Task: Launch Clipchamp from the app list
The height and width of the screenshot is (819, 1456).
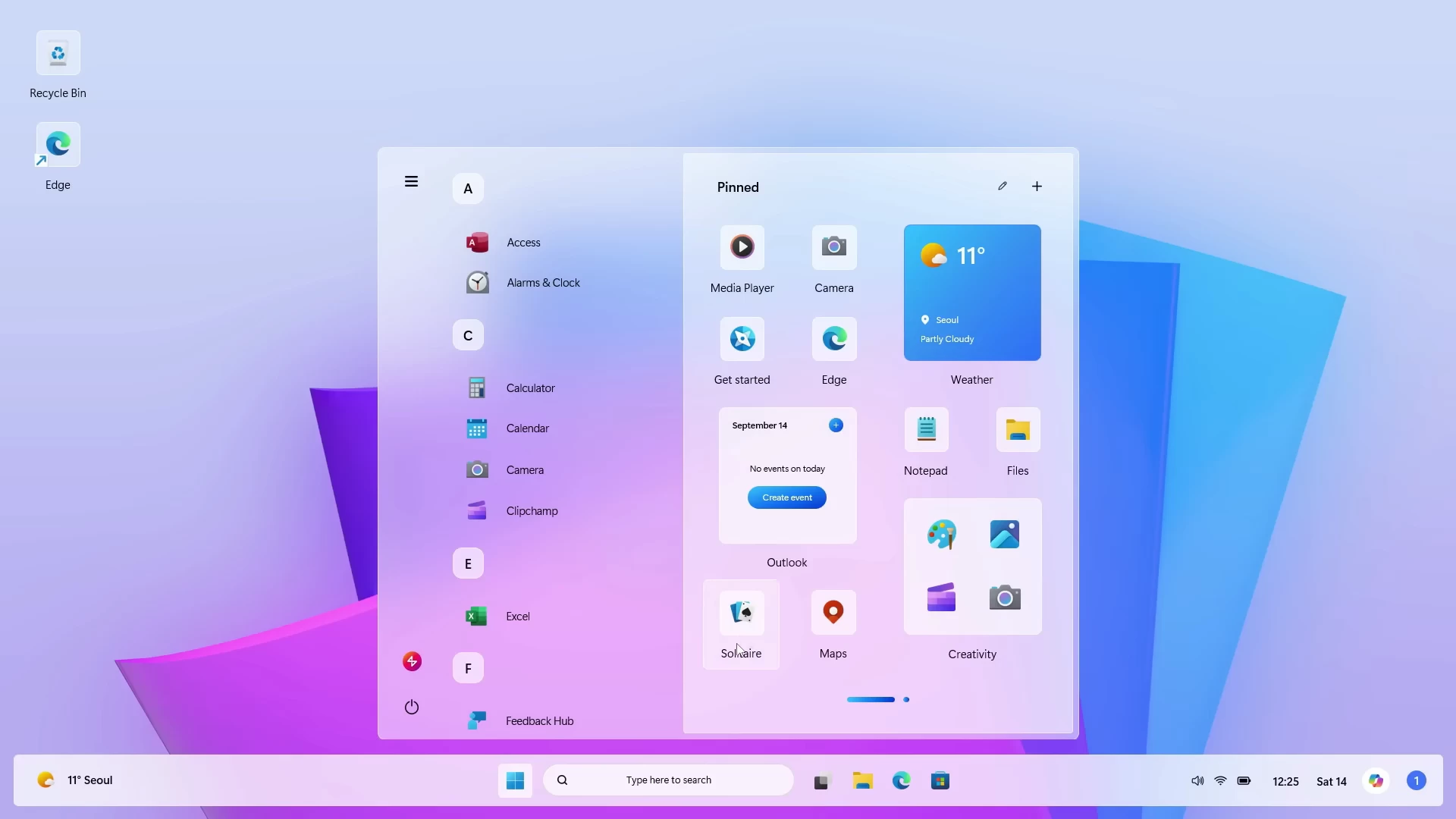Action: point(532,510)
